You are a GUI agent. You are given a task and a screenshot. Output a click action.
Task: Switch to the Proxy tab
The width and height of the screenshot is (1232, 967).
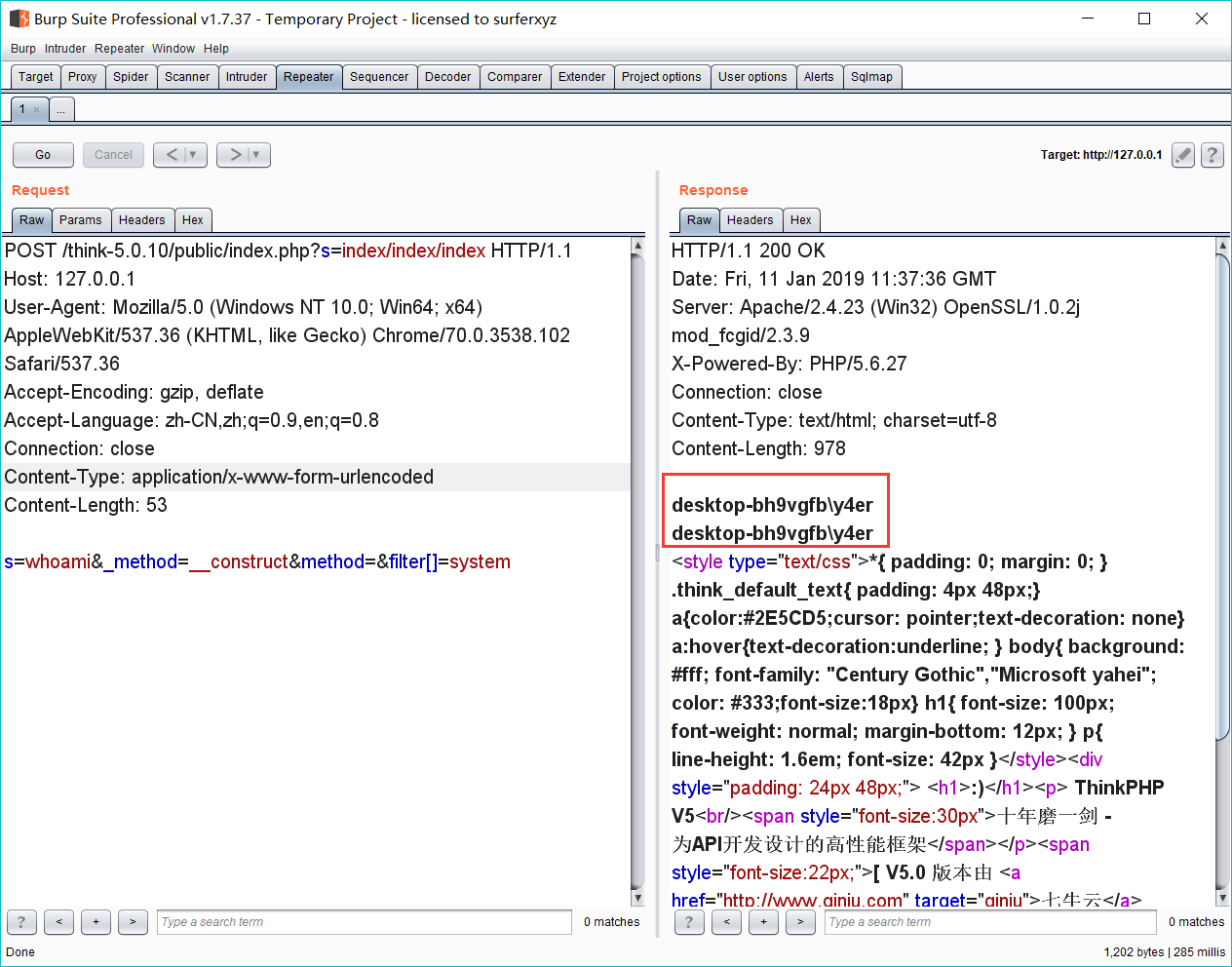click(83, 77)
